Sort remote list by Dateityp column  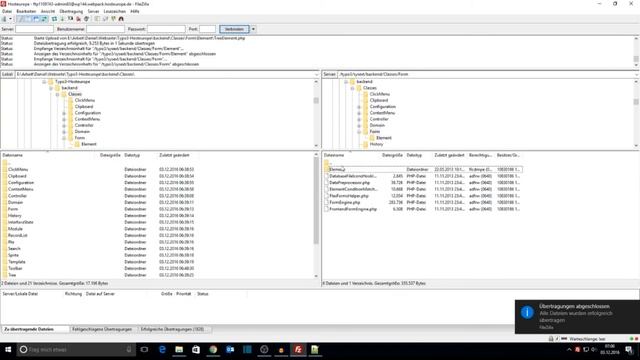(x=414, y=156)
